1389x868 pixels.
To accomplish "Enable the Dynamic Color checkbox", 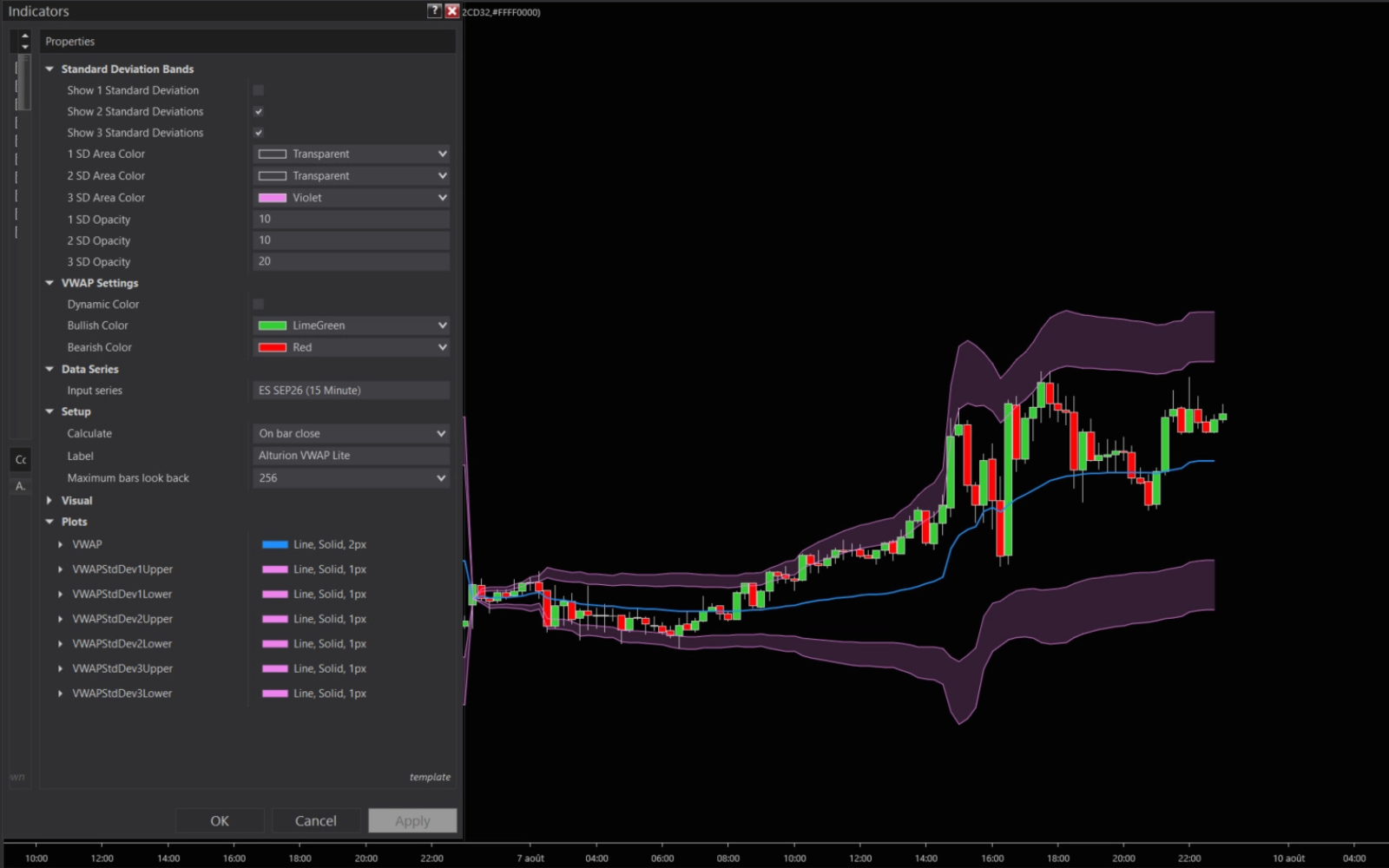I will (258, 304).
